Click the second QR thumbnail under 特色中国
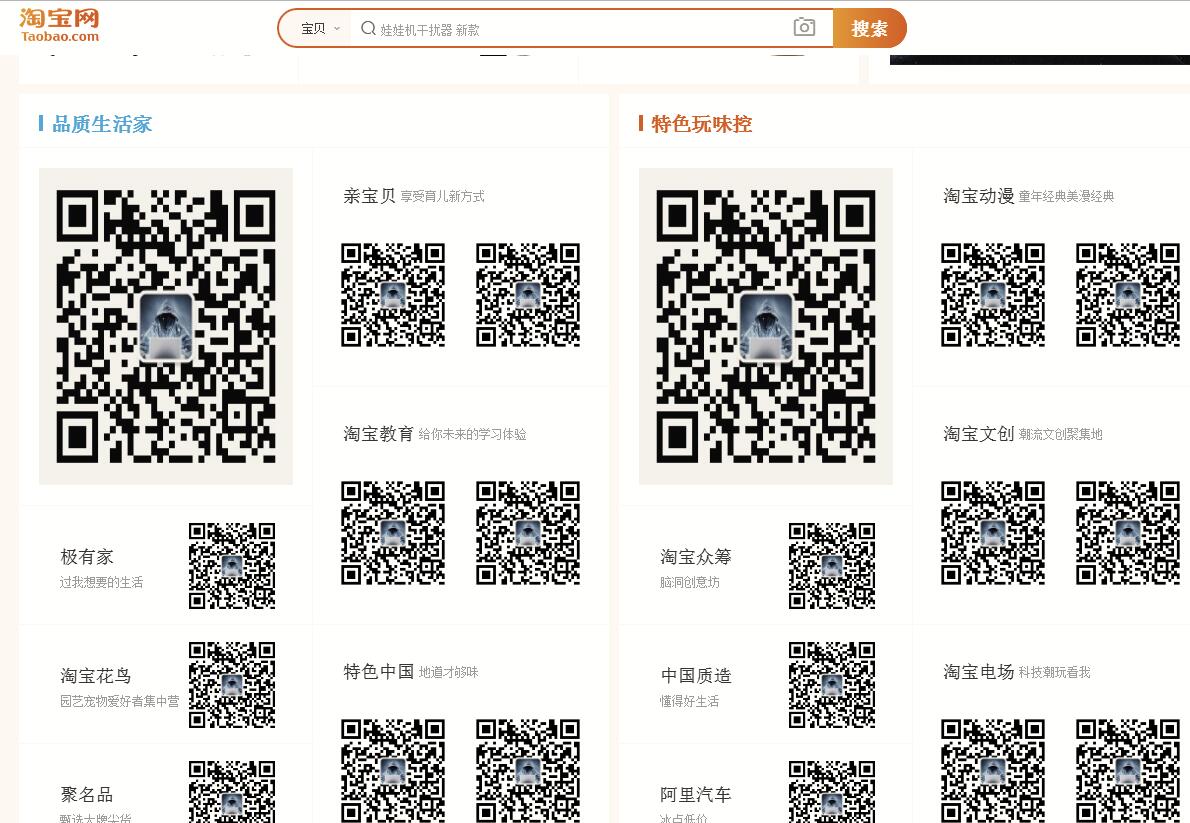The image size is (1190, 823). click(x=528, y=771)
